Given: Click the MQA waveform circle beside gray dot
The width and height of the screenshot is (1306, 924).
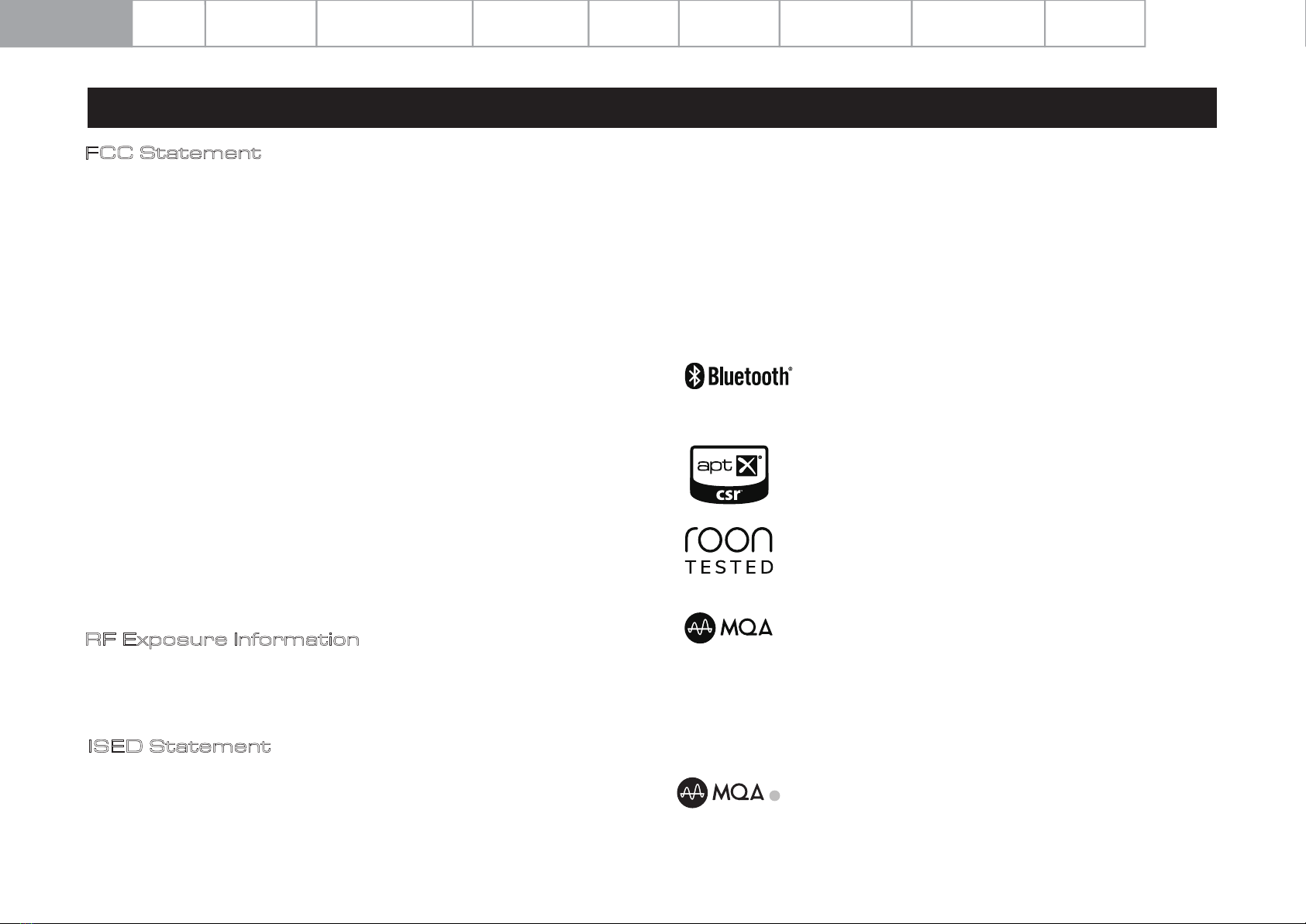Looking at the screenshot, I should tap(692, 792).
